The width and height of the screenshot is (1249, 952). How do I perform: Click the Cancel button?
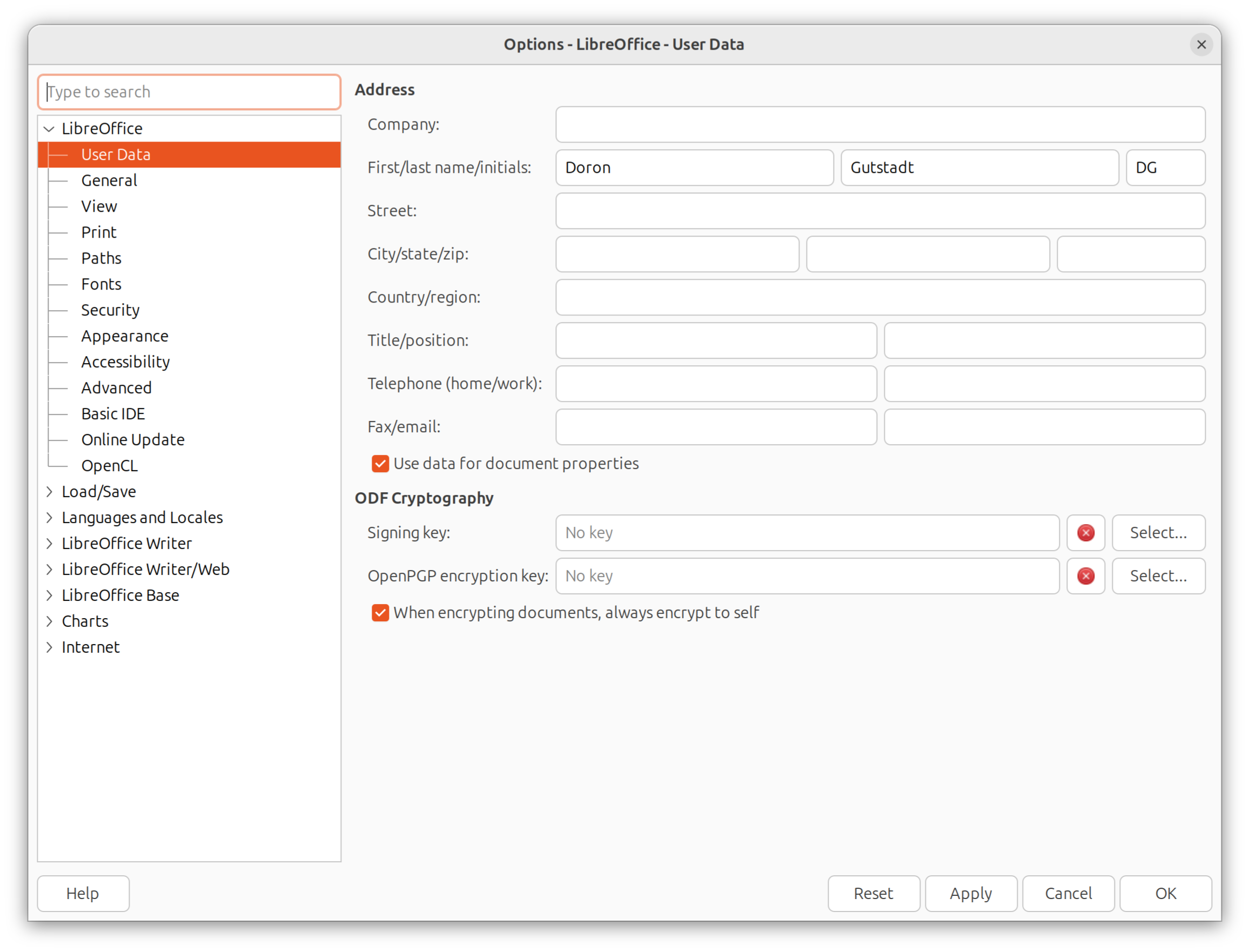[1069, 894]
